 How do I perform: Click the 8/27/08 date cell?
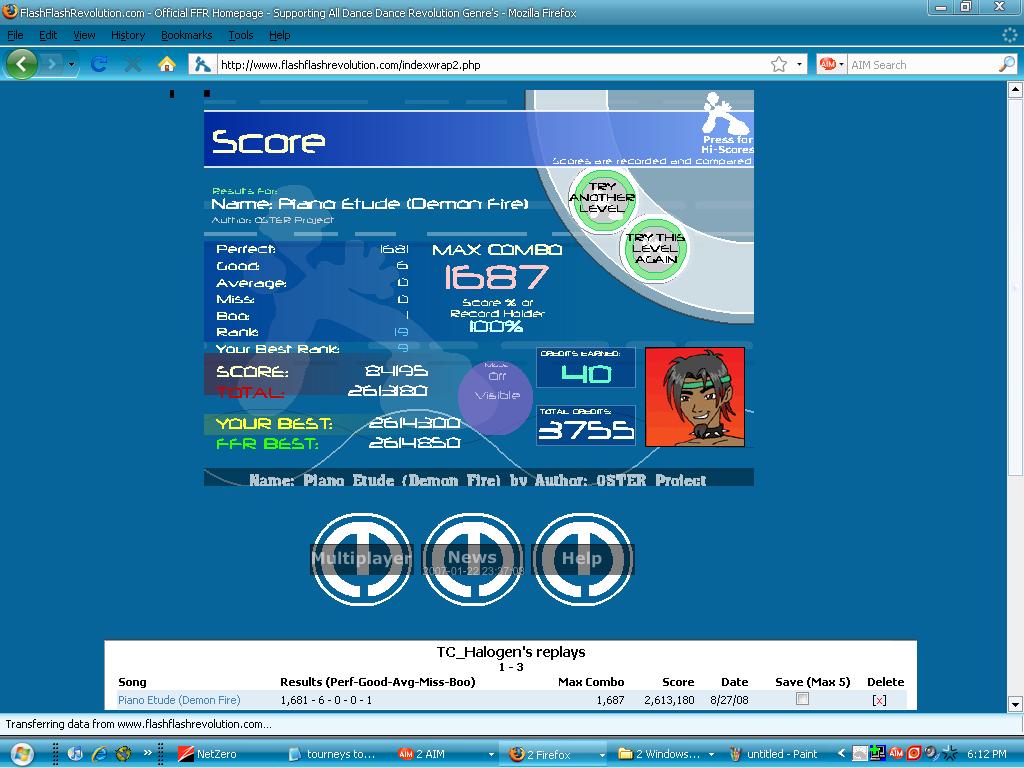(x=729, y=700)
